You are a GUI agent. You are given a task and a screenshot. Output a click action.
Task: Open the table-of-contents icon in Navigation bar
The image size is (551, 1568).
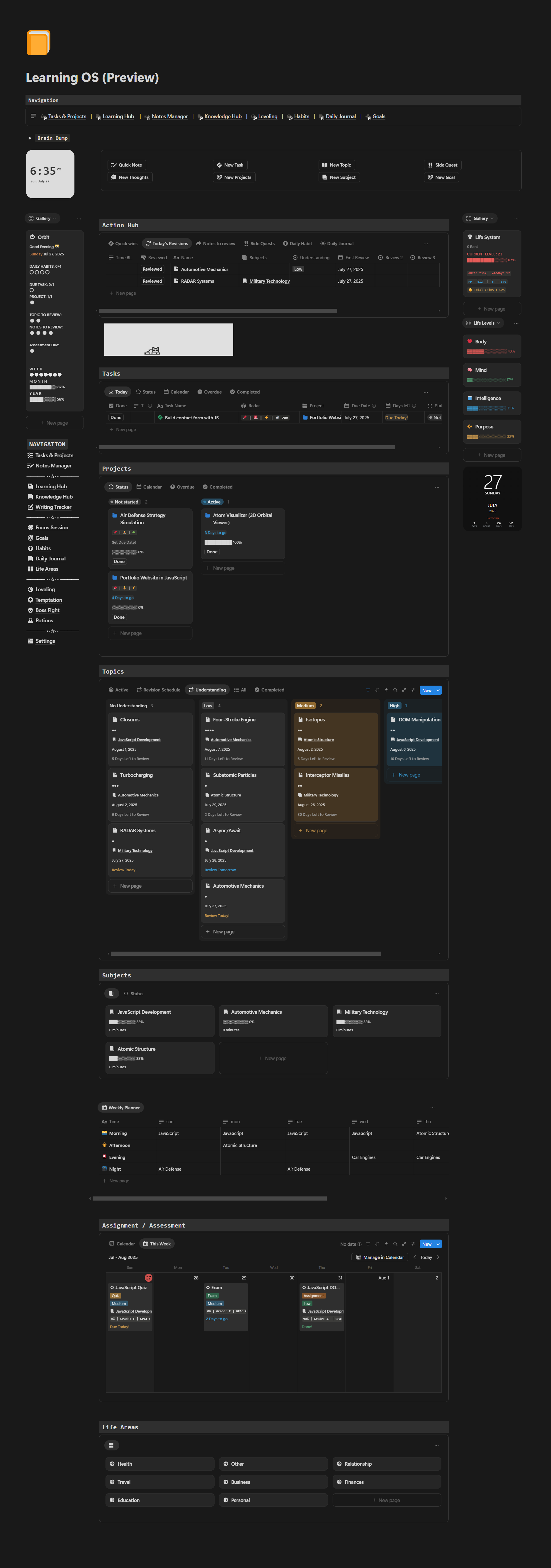(x=33, y=116)
